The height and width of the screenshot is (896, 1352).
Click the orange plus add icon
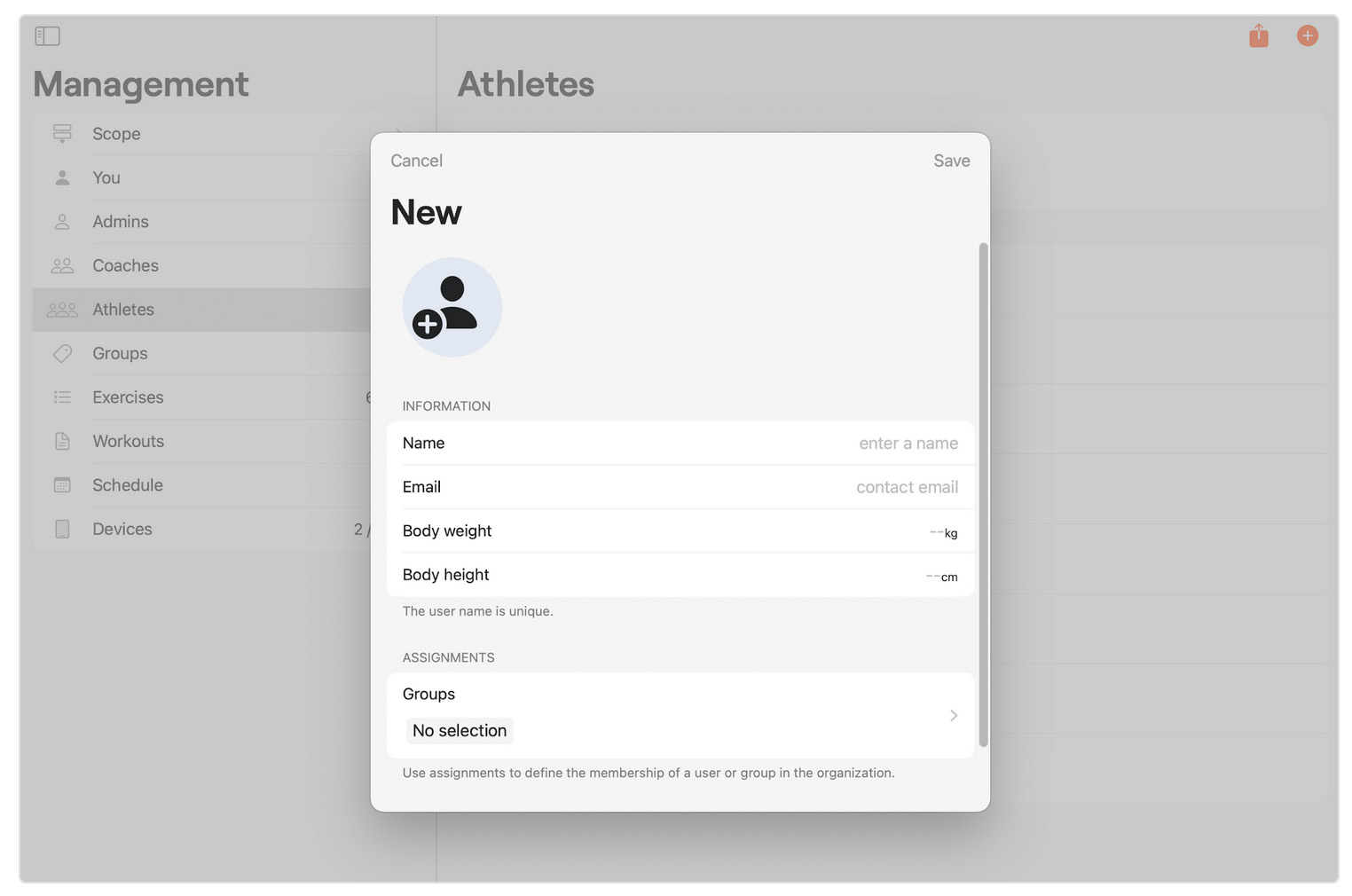pos(1307,35)
